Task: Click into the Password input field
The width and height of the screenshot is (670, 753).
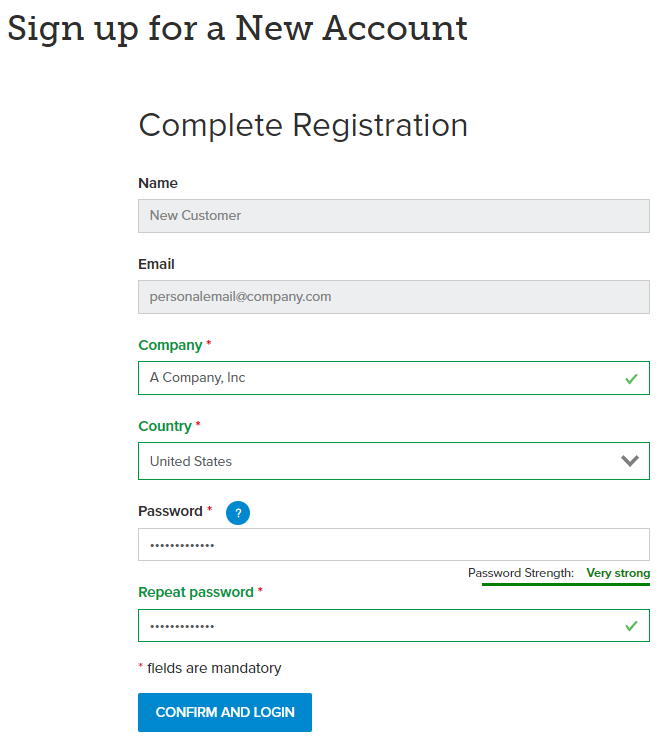Action: pos(394,545)
